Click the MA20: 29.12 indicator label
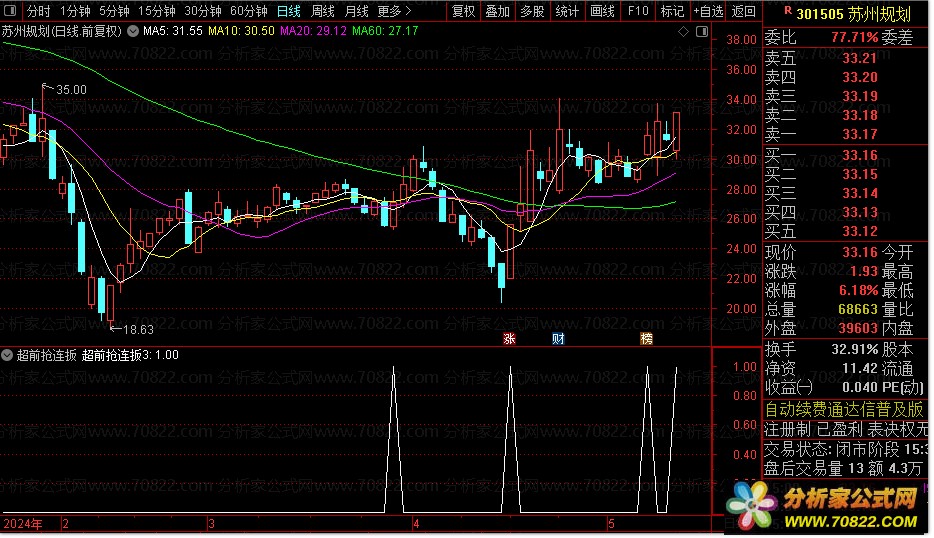 313,31
